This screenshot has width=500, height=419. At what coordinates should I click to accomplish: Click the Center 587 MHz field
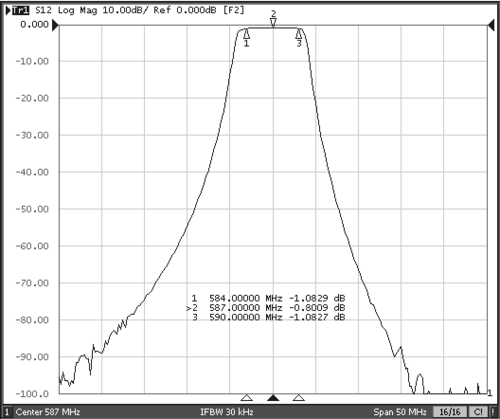point(48,412)
